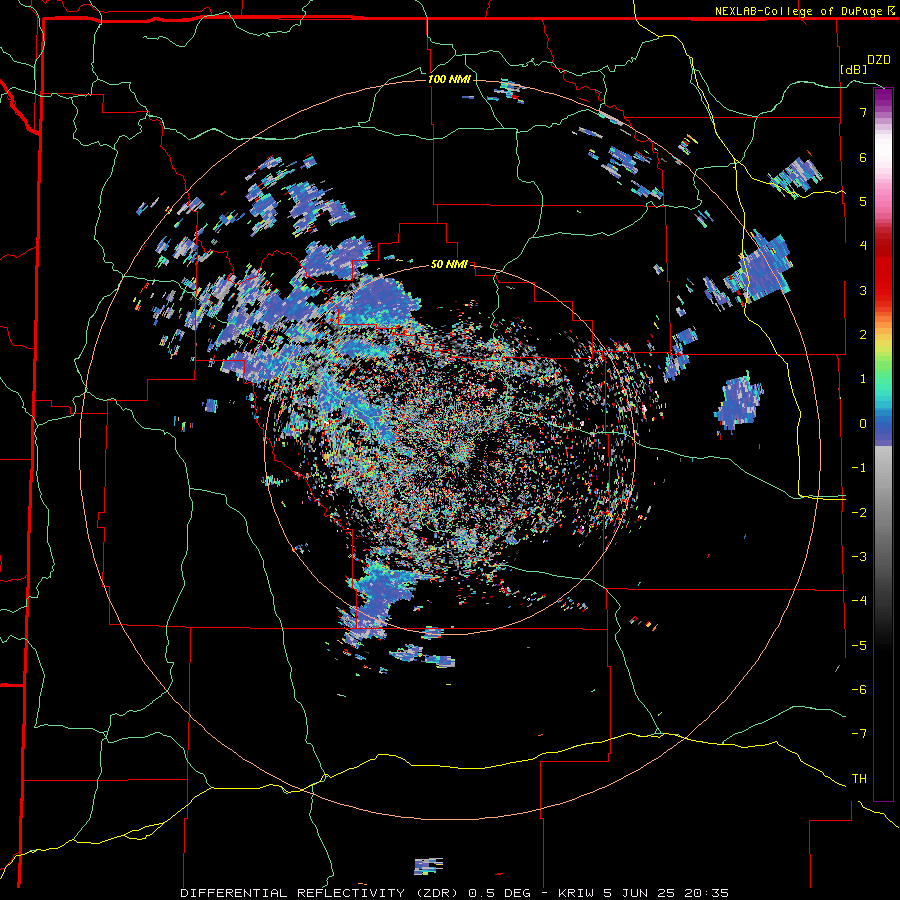900x900 pixels.
Task: Click the TH threshold label on scale
Action: click(x=859, y=779)
